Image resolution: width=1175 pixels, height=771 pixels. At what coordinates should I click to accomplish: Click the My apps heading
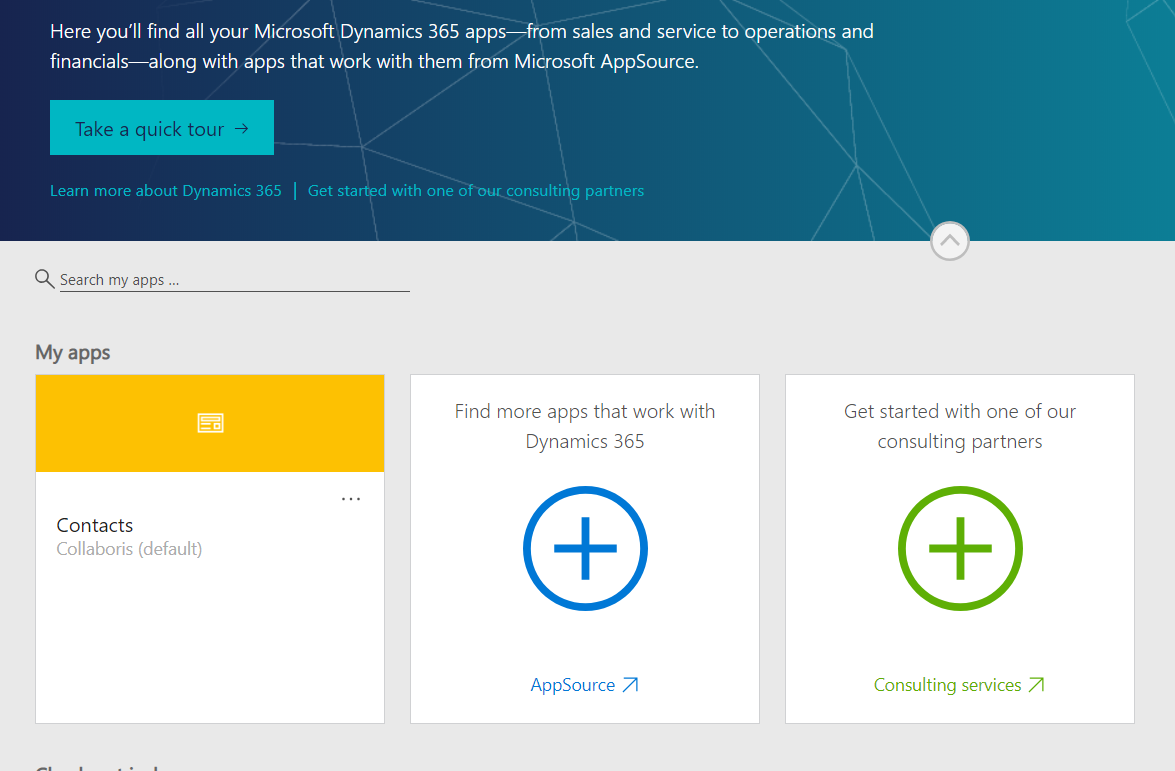(x=73, y=352)
